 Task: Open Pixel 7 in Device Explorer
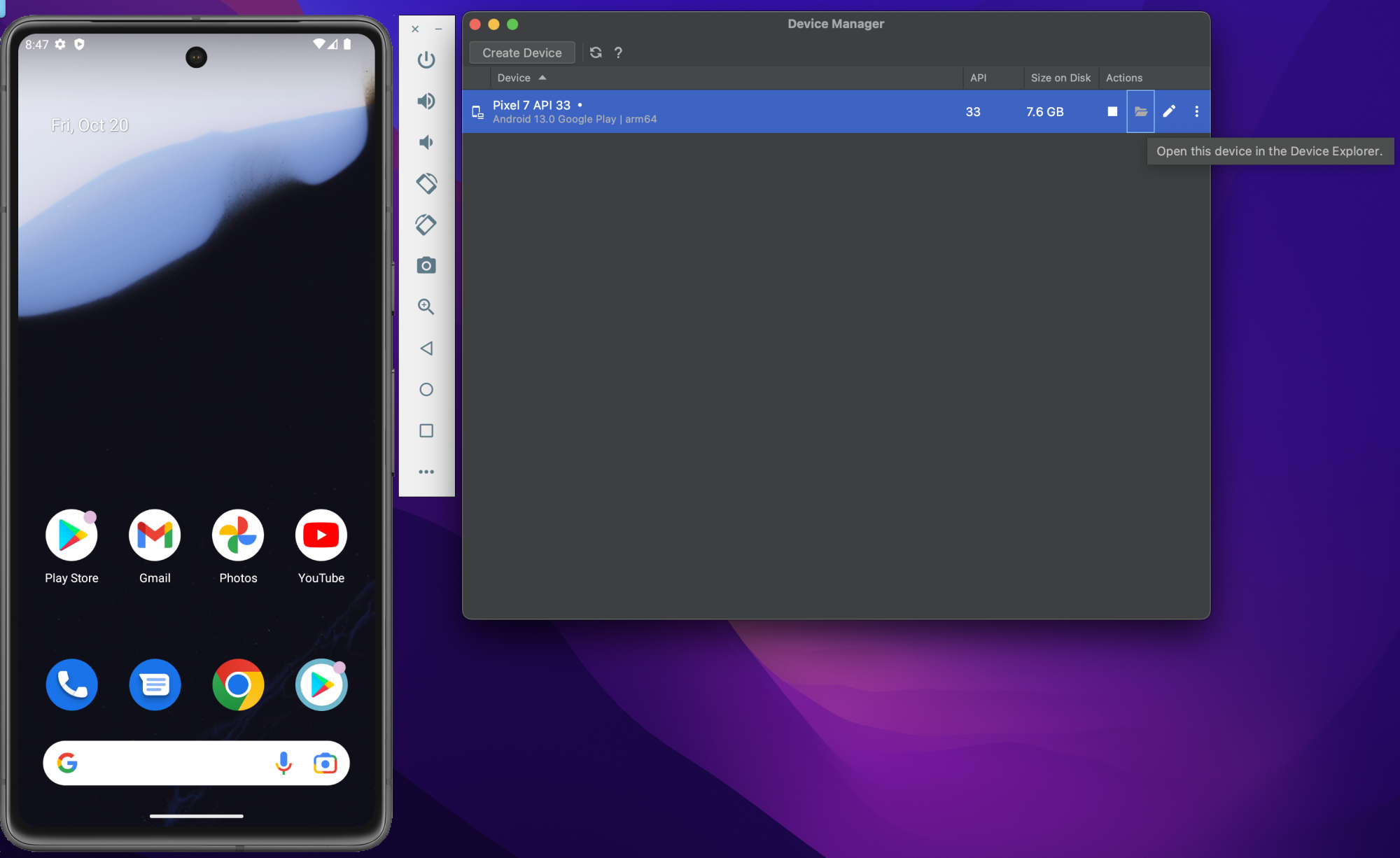(1140, 112)
